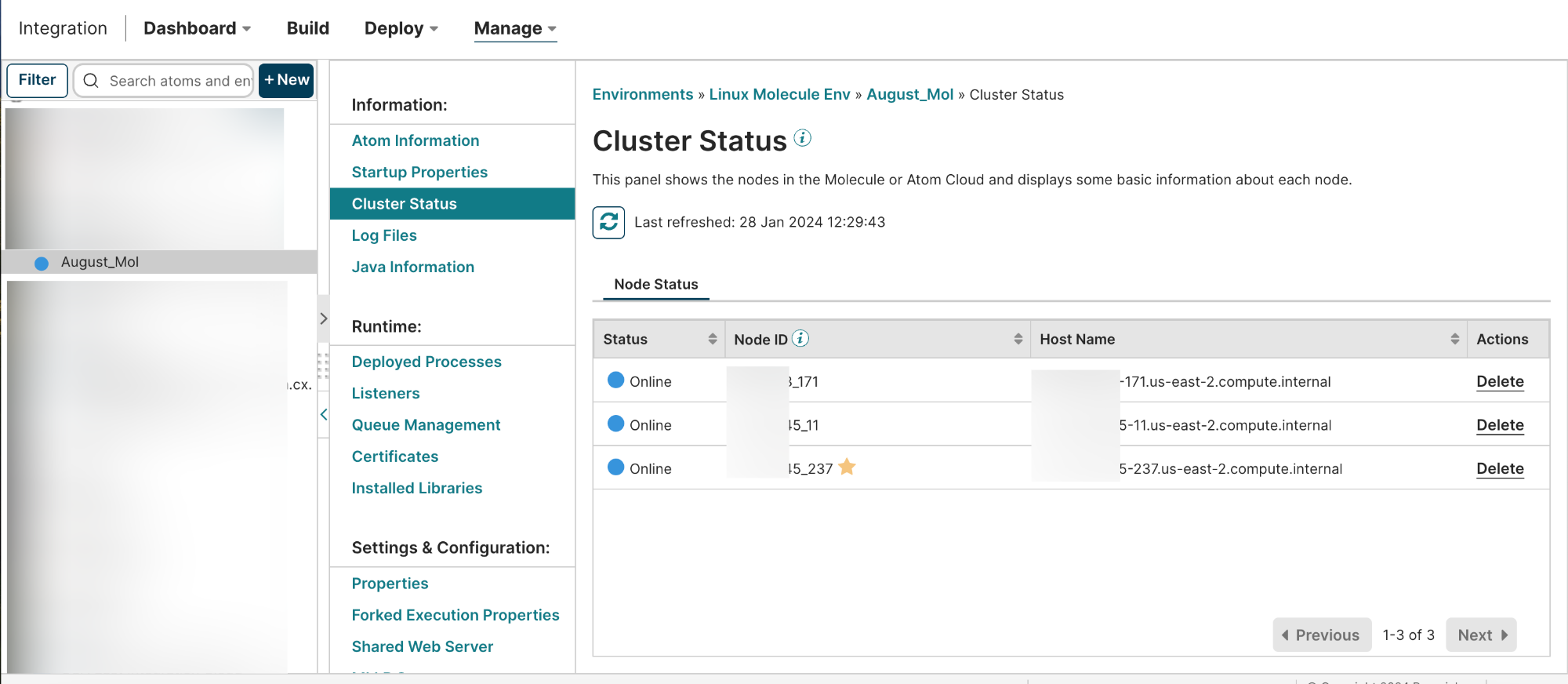The height and width of the screenshot is (684, 1568).
Task: Collapse the side panel with left chevron
Action: coord(323,414)
